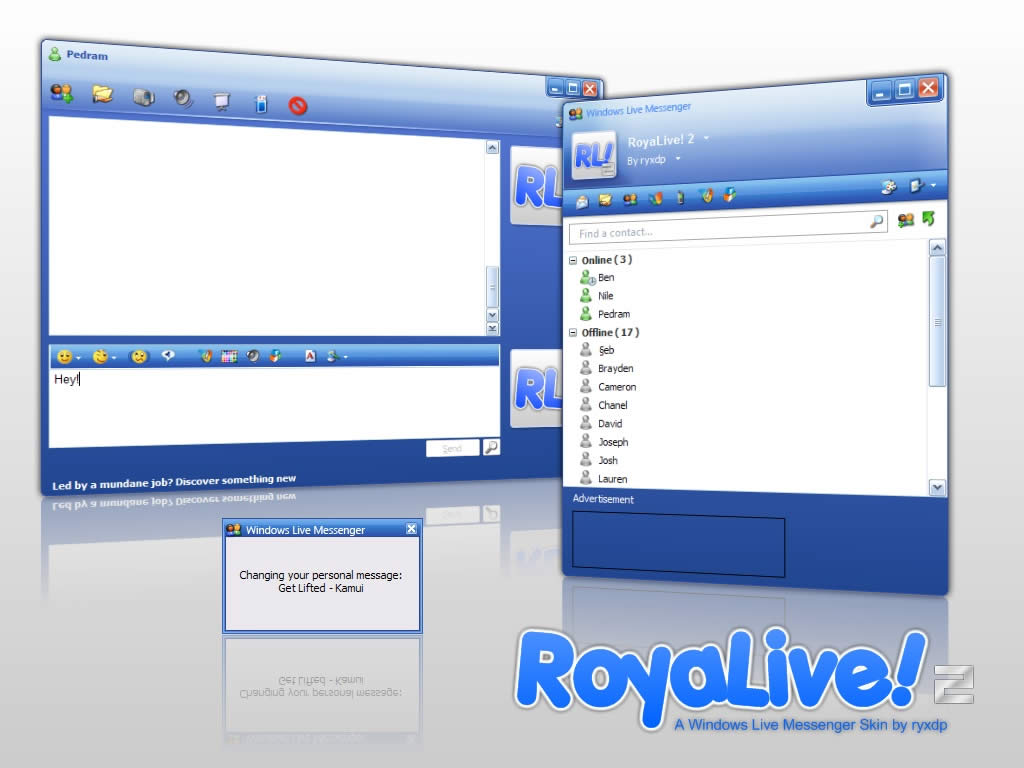Click the contact list scrollbar thumb
The height and width of the screenshot is (768, 1024).
(937, 321)
